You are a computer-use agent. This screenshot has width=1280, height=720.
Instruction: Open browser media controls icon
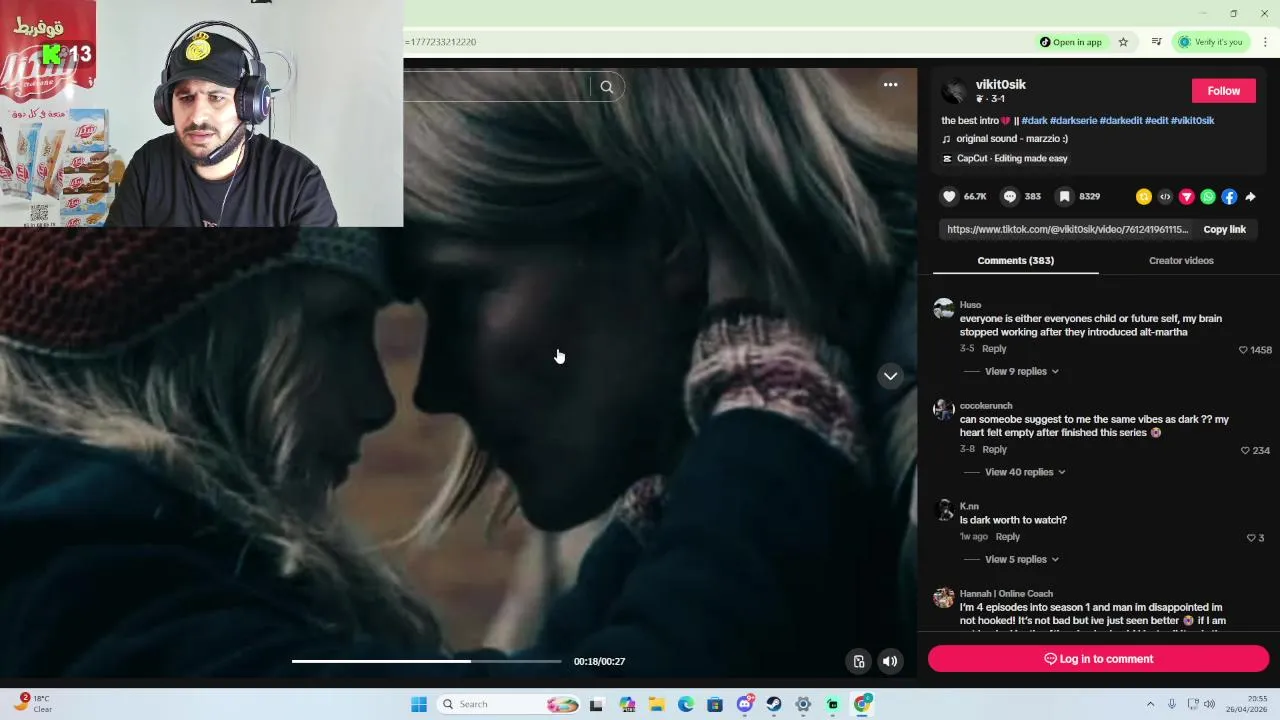[x=1156, y=42]
